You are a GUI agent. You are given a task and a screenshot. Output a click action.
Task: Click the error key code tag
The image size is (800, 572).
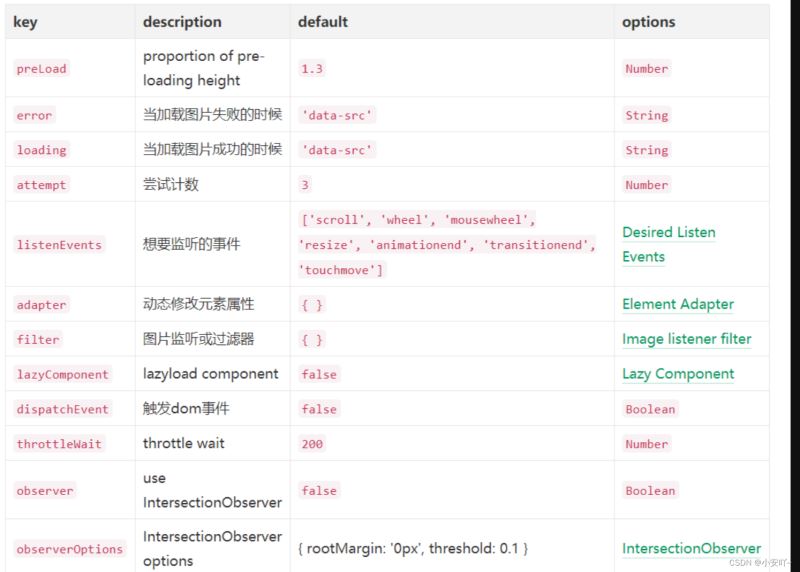(x=34, y=115)
